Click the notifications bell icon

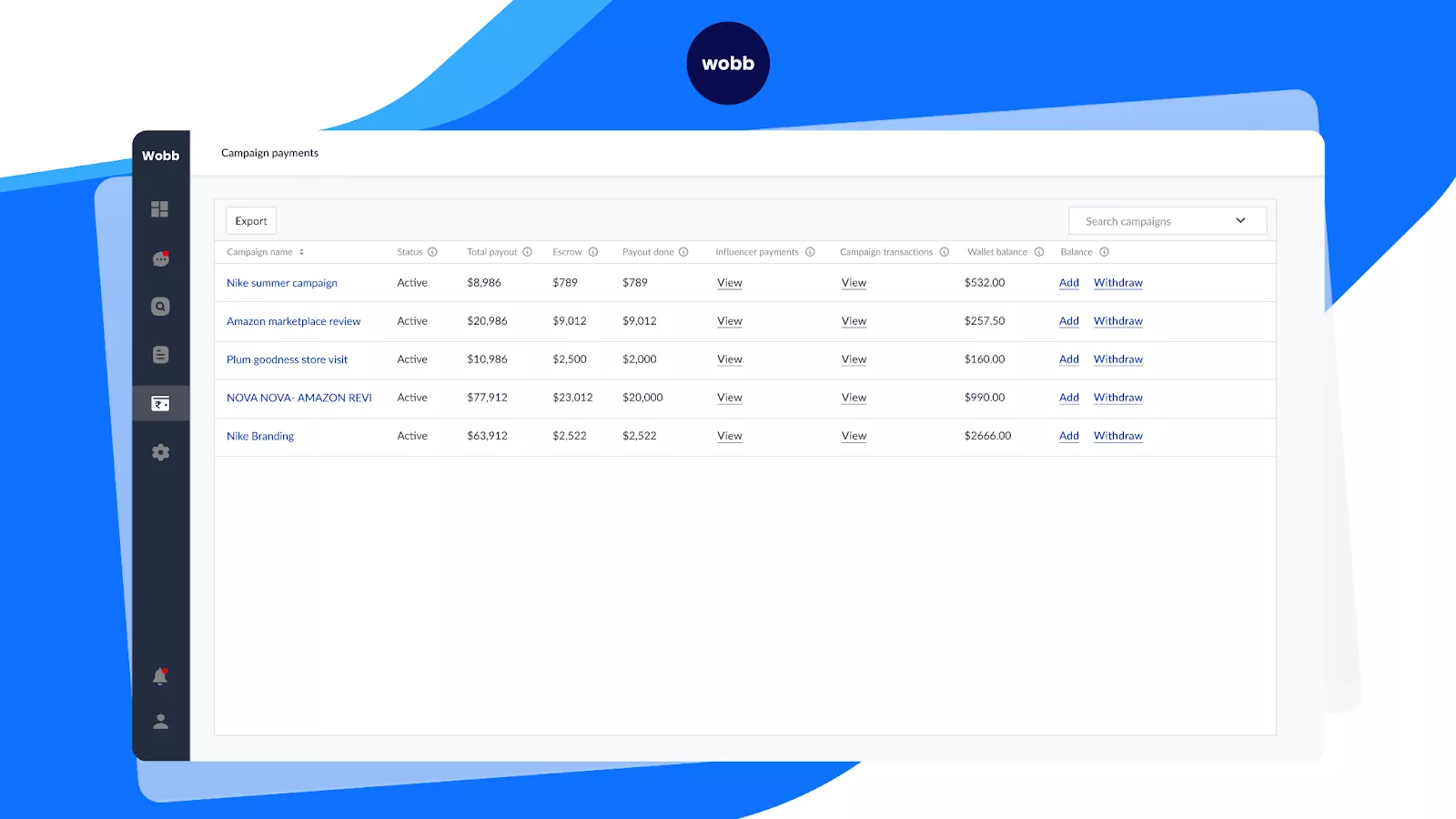pyautogui.click(x=160, y=676)
